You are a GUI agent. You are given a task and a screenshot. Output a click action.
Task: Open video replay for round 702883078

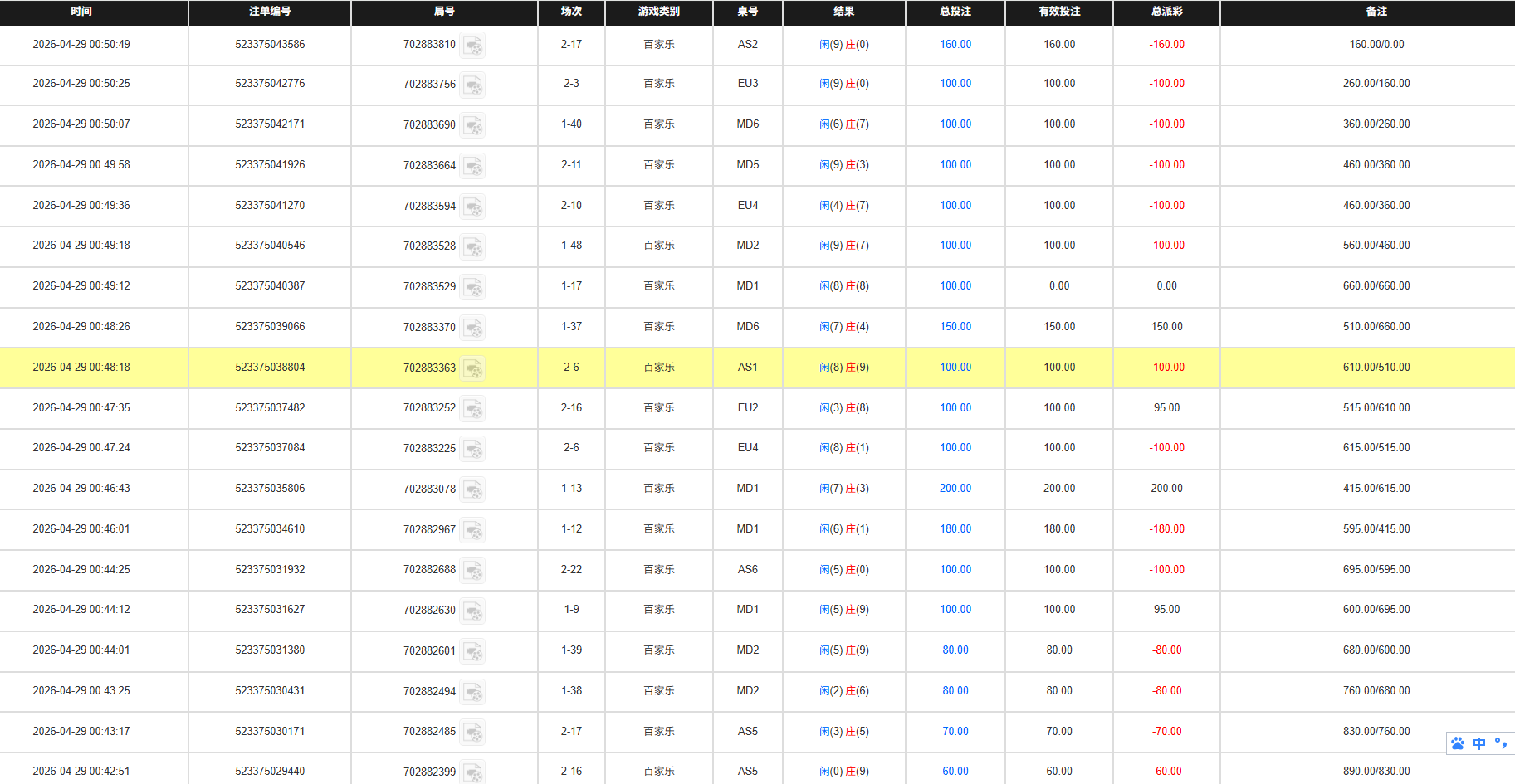pyautogui.click(x=472, y=489)
